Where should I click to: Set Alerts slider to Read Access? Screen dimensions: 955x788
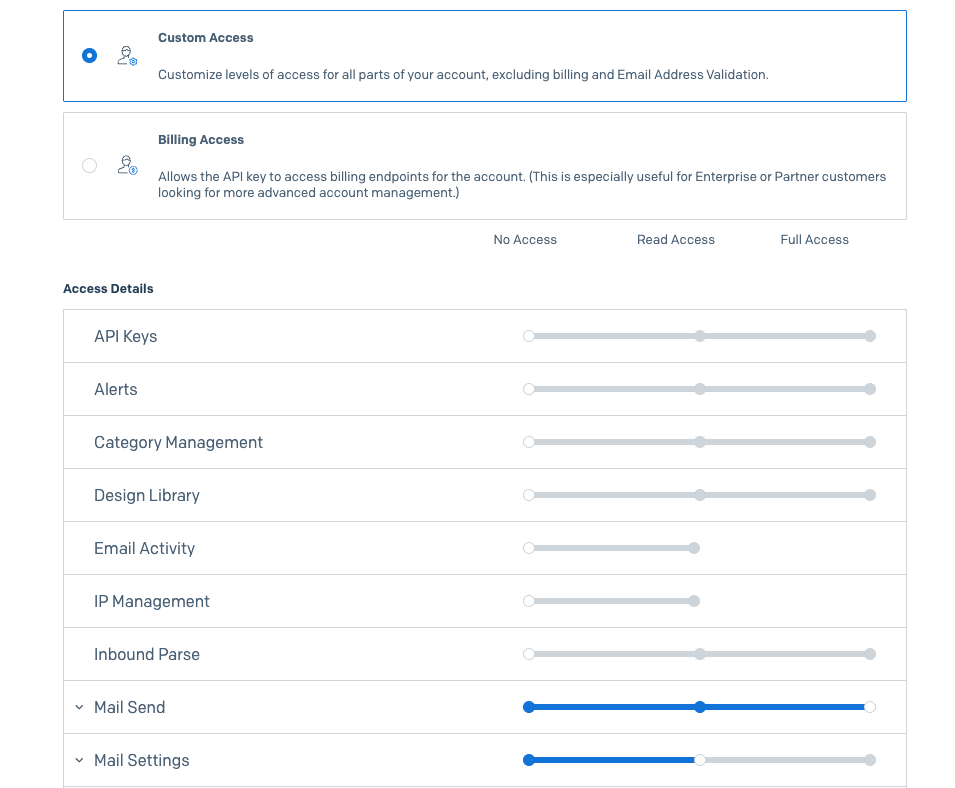[700, 389]
